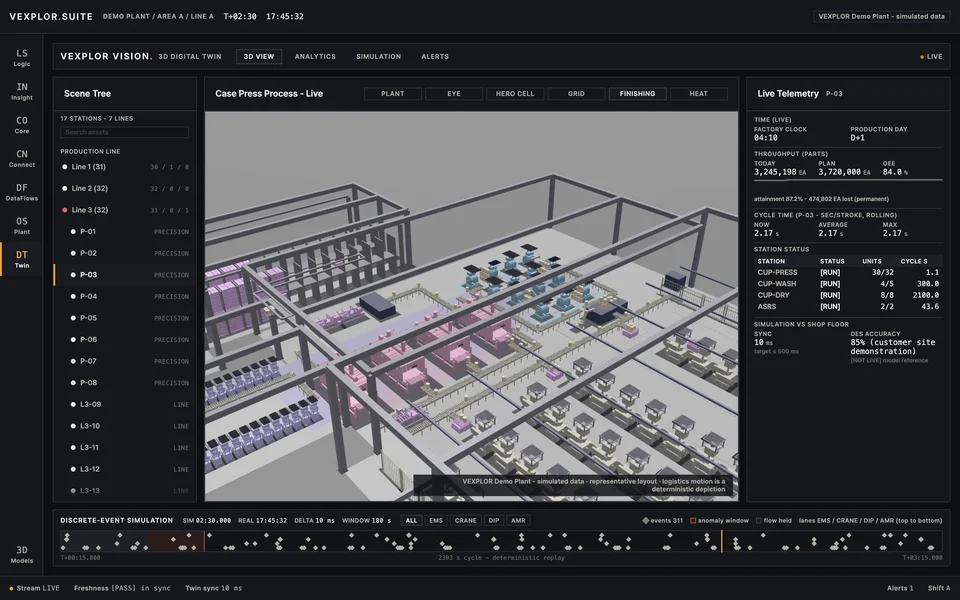The image size is (960, 600).
Task: Click the orange playhead on event timeline
Action: coord(721,542)
